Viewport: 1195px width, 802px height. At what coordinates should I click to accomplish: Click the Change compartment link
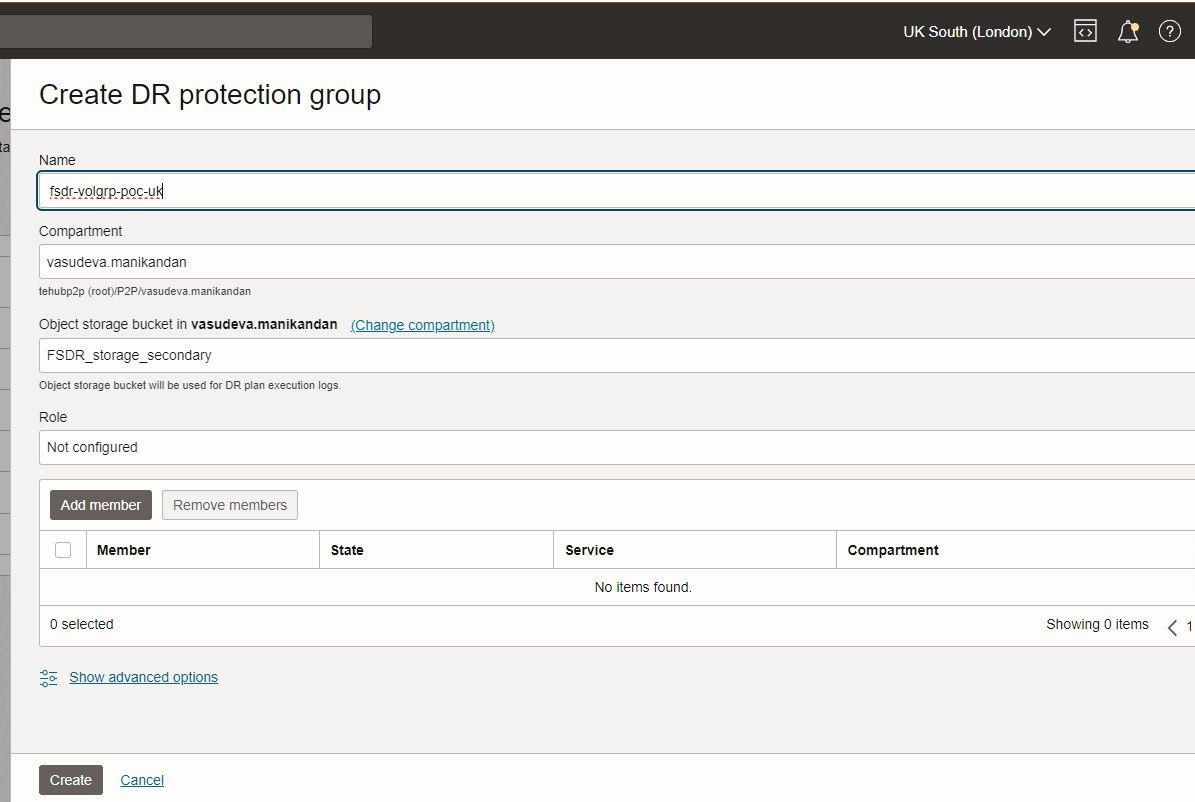tap(422, 325)
